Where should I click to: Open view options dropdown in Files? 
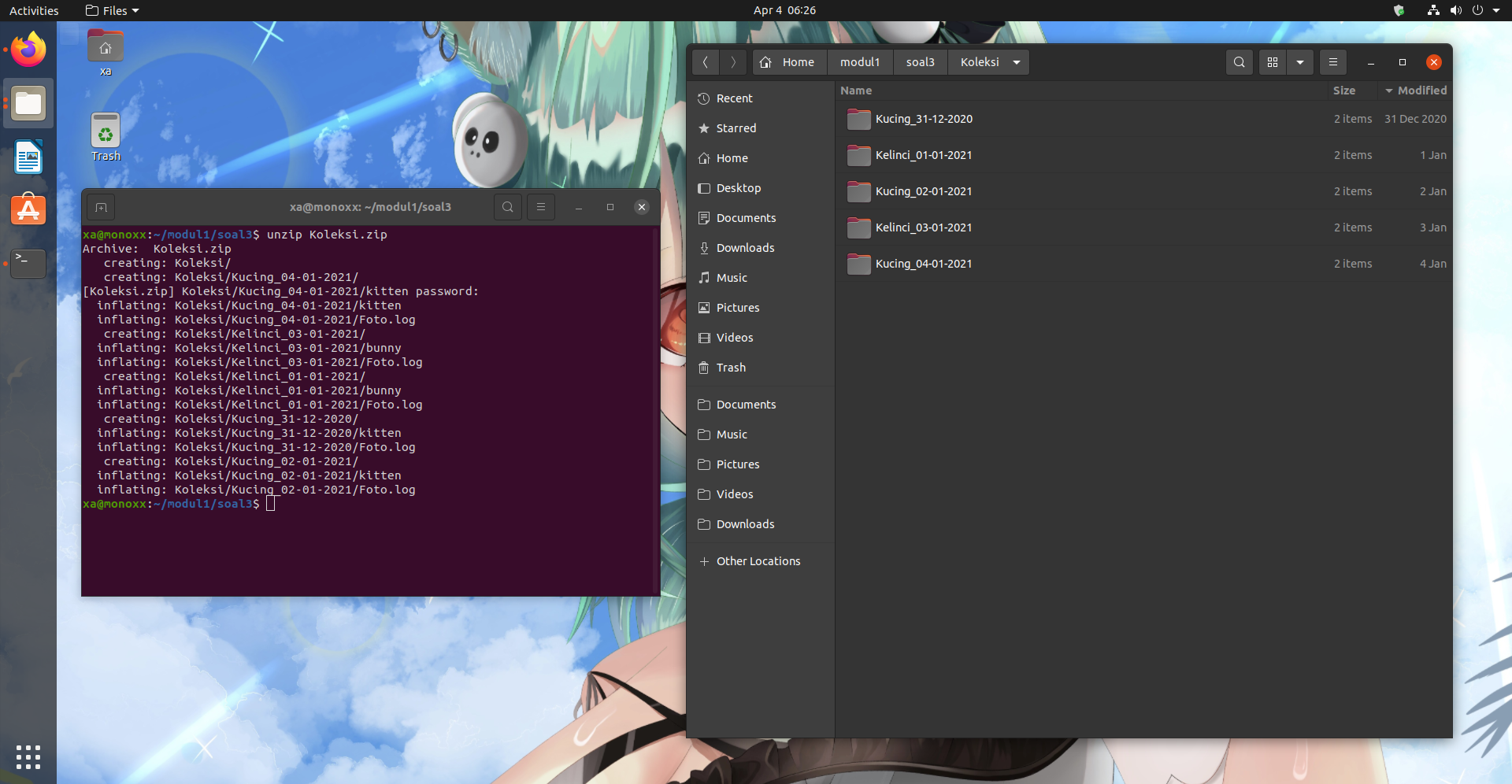pyautogui.click(x=1300, y=62)
